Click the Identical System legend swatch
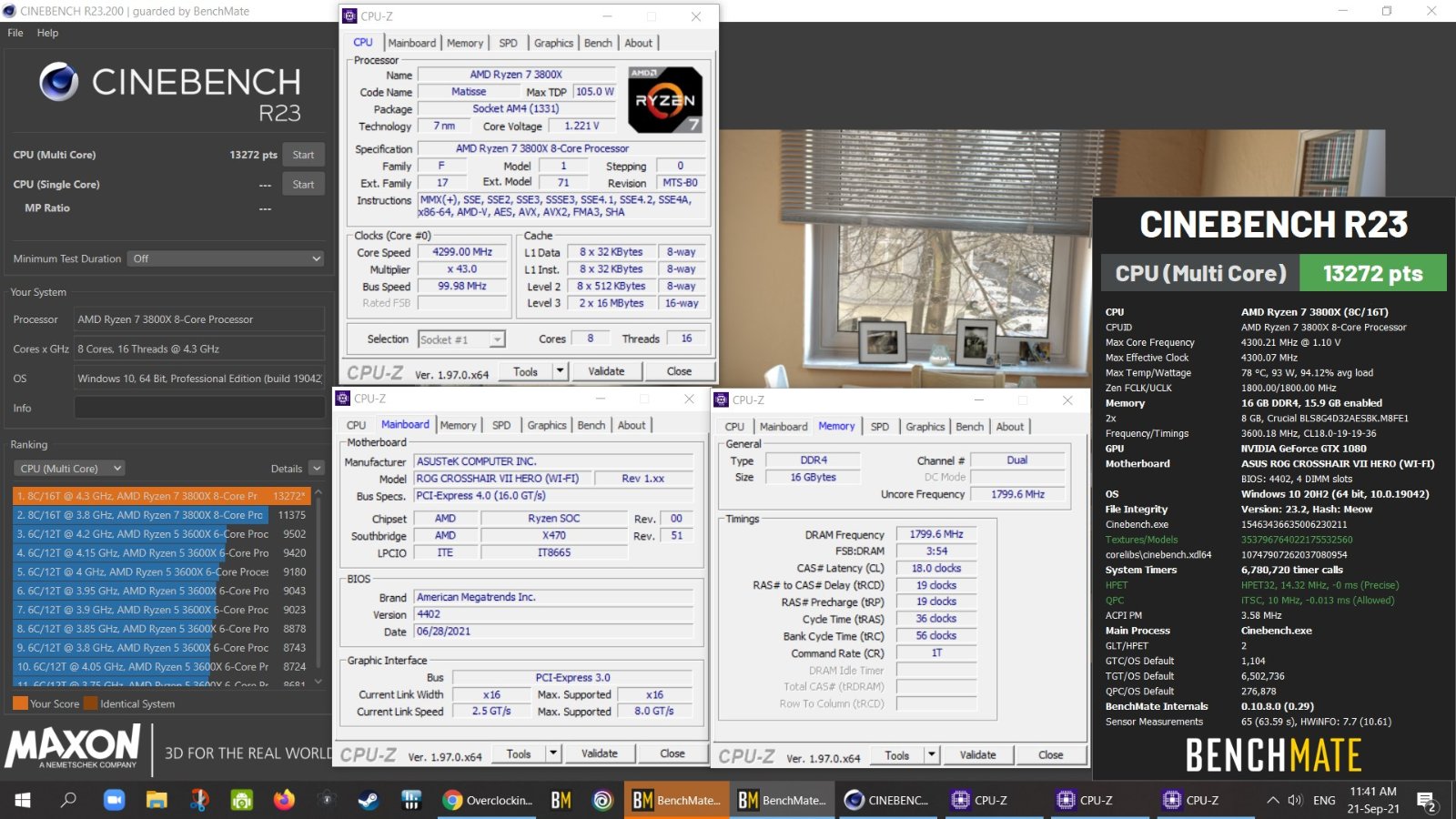This screenshot has width=1456, height=819. 90,703
